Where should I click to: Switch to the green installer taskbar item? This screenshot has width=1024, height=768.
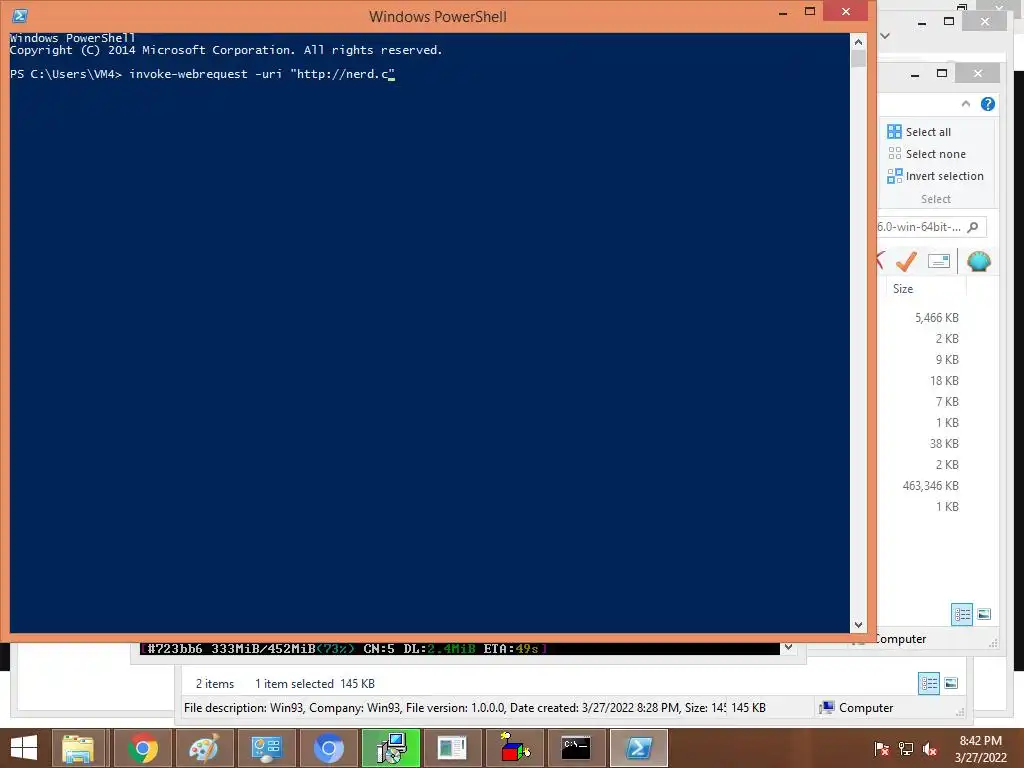point(391,748)
